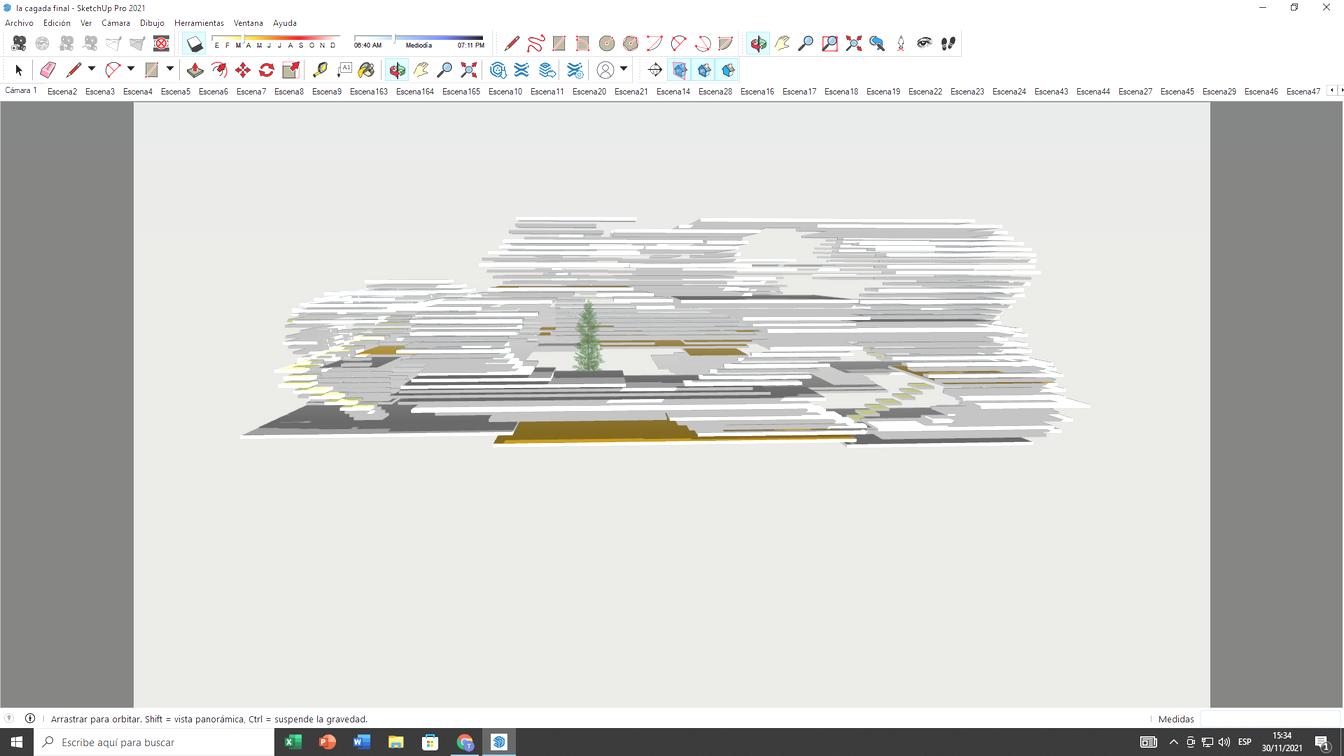This screenshot has height=756, width=1344.
Task: Choose the Polygon drawing tool
Action: click(x=631, y=43)
